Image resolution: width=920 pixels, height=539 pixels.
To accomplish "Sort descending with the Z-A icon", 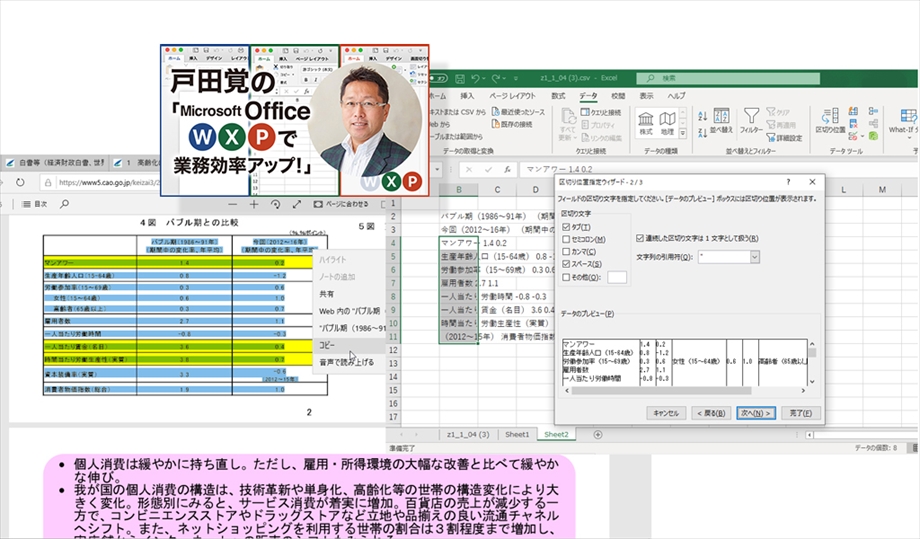I will point(703,133).
